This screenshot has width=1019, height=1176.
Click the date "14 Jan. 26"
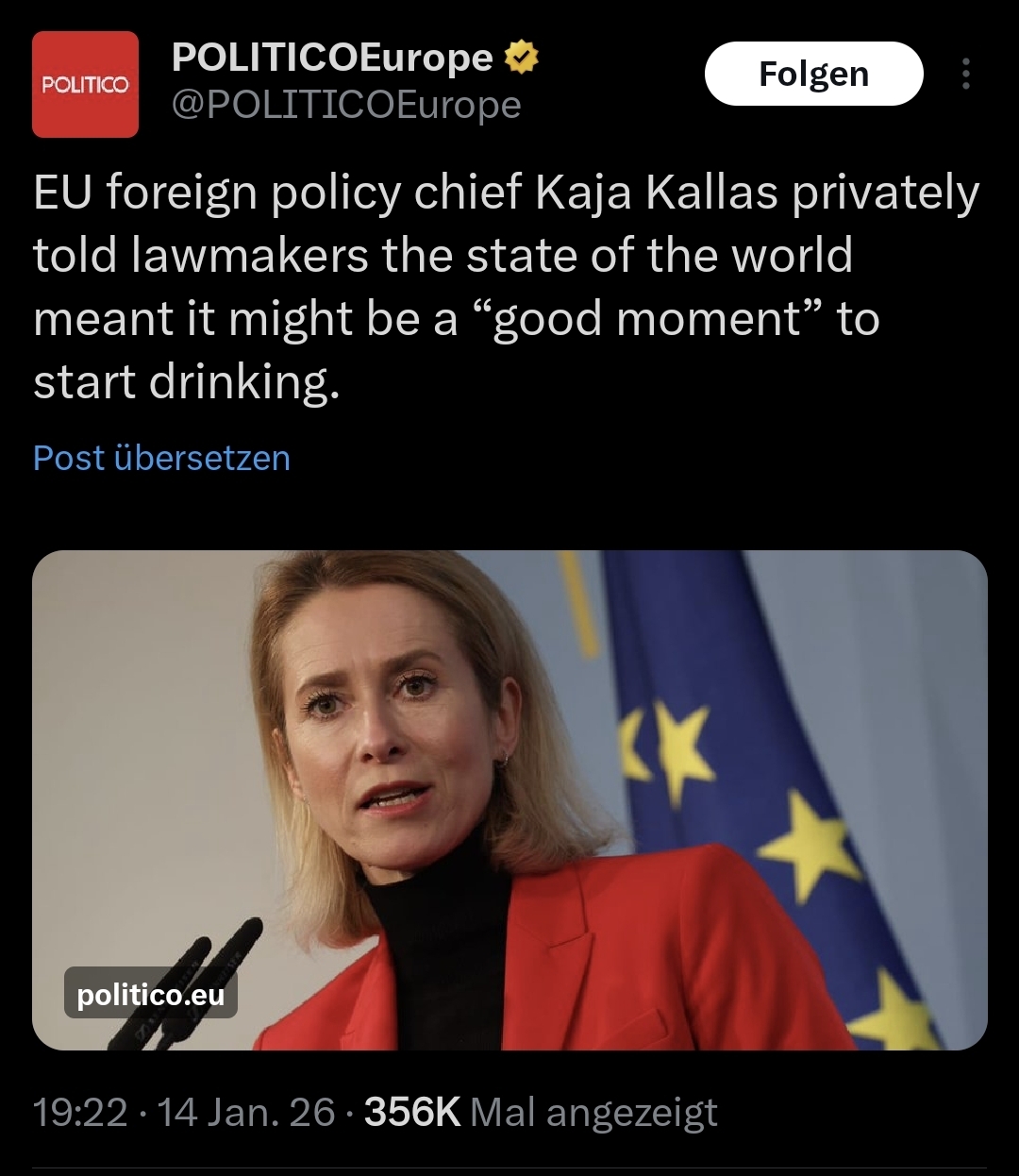pos(246,1112)
